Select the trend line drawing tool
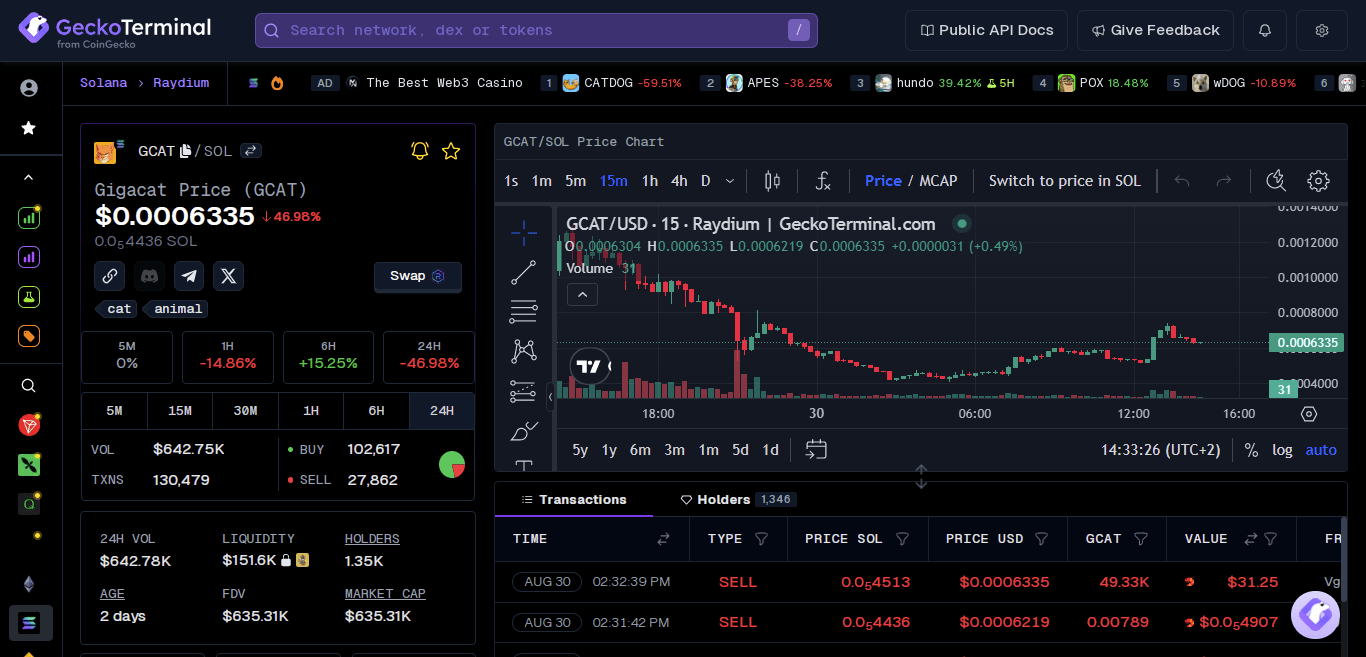1366x657 pixels. click(524, 272)
